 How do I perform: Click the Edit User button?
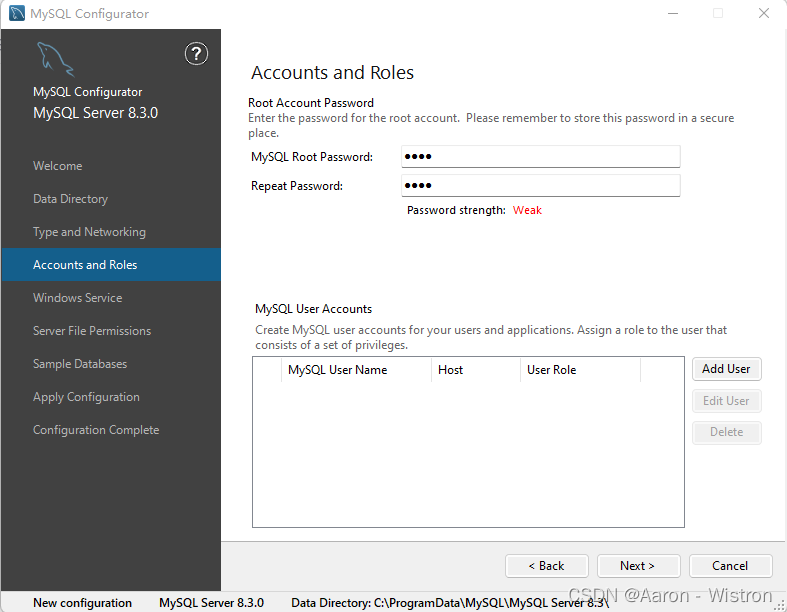(726, 401)
